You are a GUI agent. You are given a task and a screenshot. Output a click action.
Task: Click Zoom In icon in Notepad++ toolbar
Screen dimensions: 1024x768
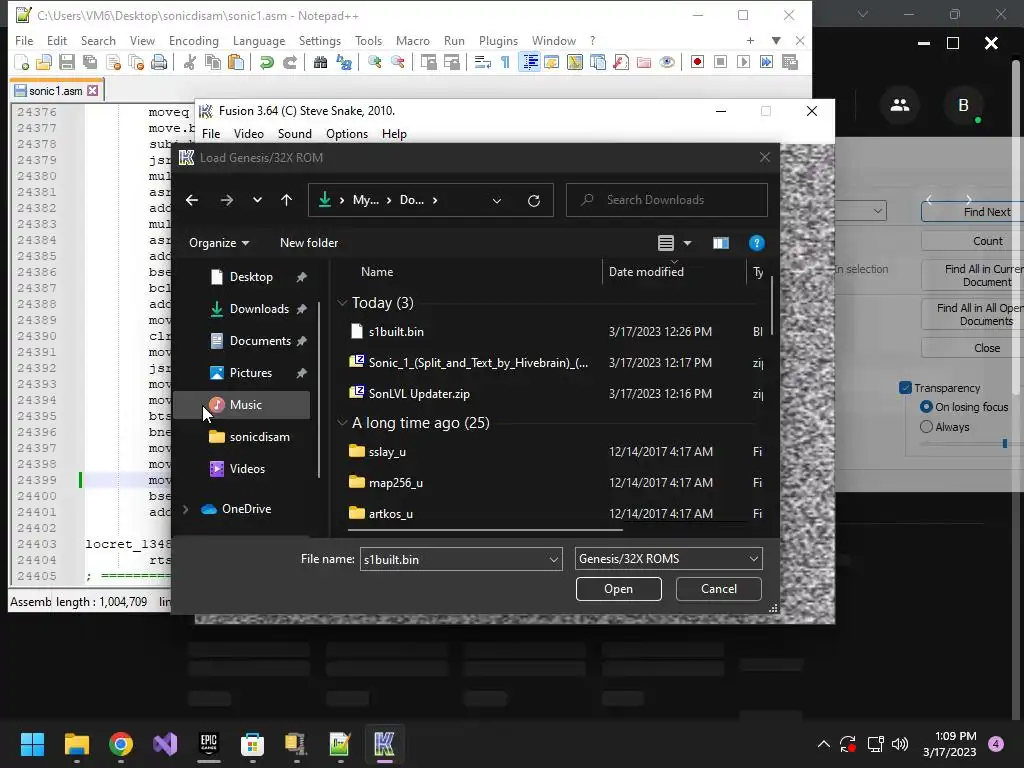tap(374, 62)
